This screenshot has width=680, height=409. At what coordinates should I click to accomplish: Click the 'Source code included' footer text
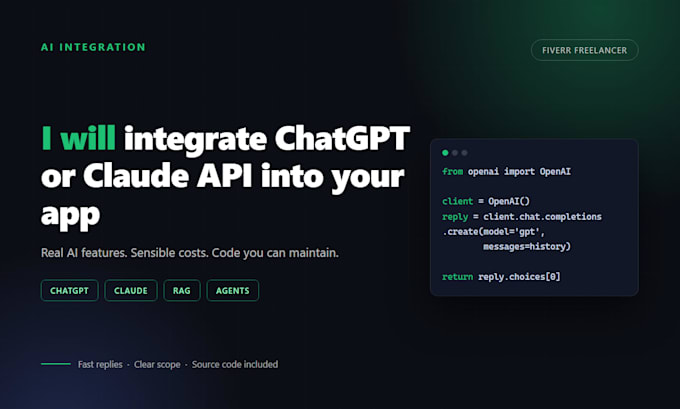[235, 364]
